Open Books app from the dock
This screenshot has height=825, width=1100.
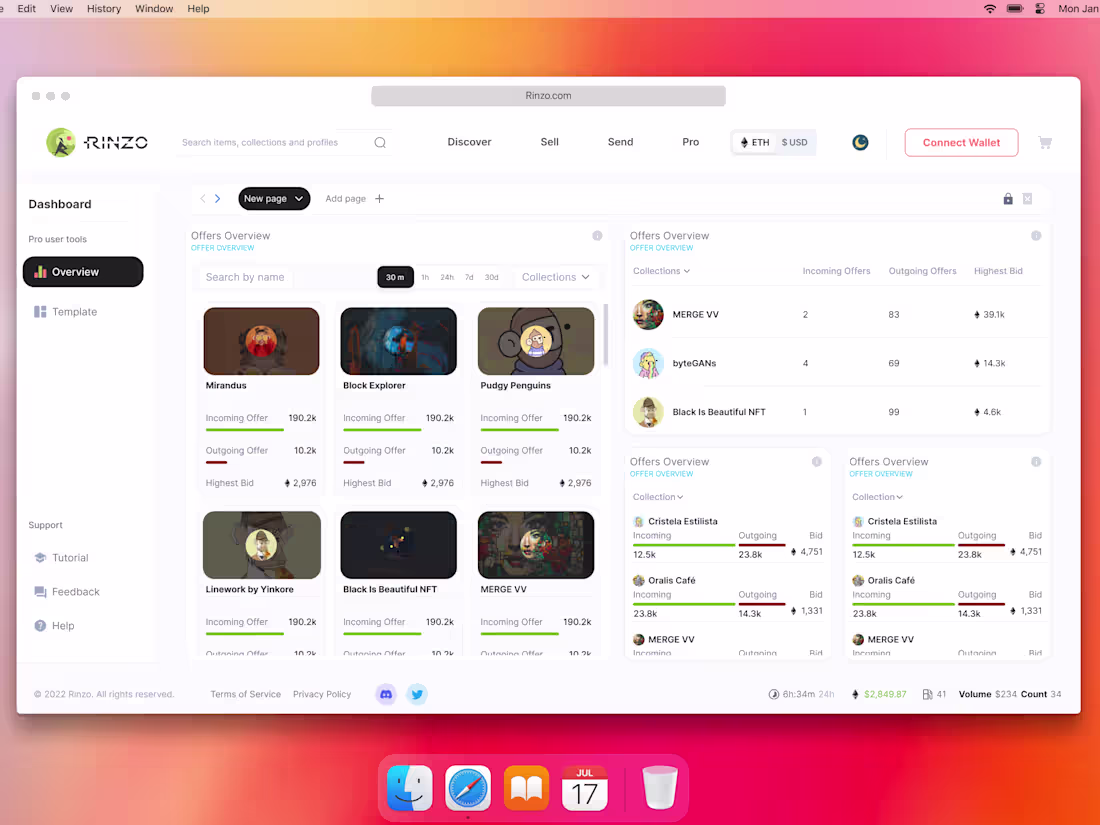pos(526,788)
